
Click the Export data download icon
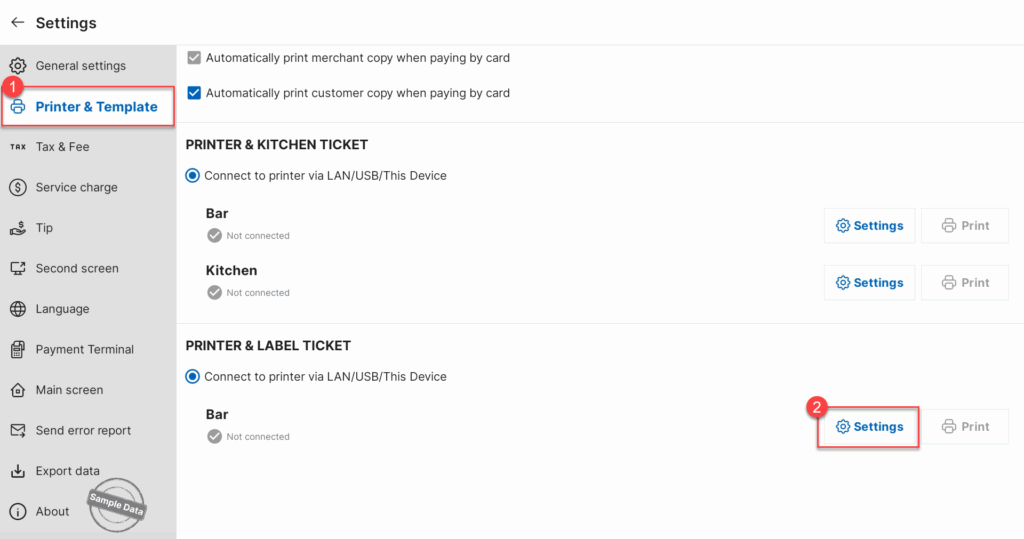(x=17, y=471)
